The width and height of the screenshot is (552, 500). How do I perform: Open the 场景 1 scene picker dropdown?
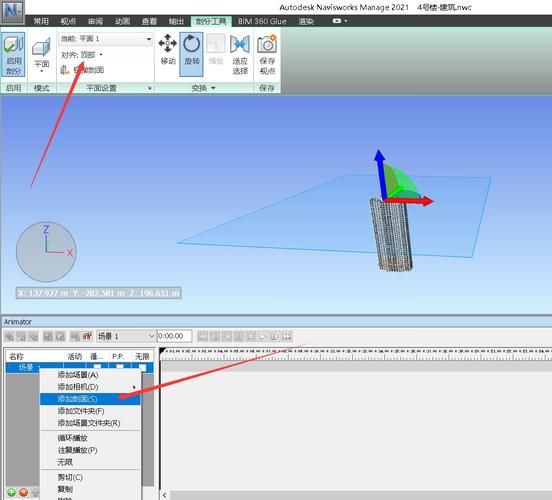click(126, 336)
